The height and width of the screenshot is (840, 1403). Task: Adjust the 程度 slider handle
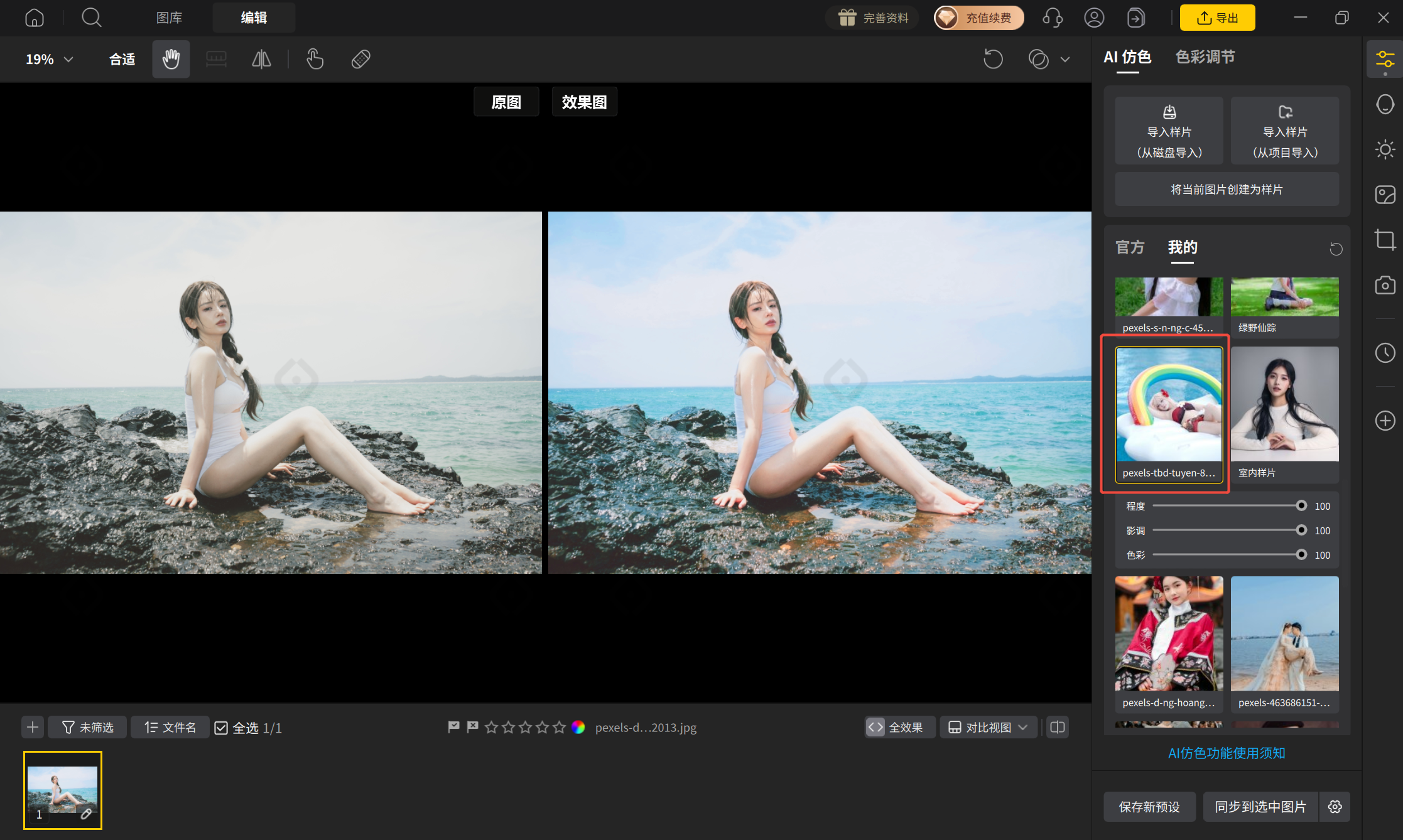[1301, 505]
